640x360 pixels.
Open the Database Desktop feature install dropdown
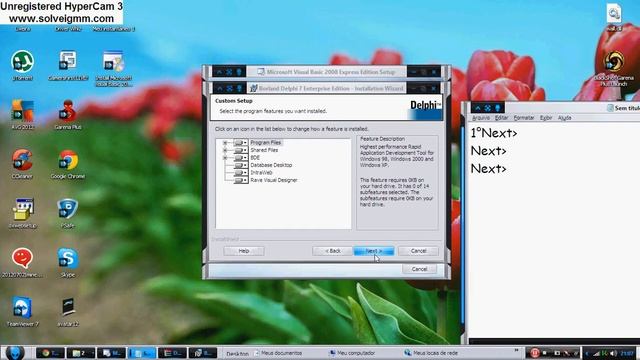(241, 165)
